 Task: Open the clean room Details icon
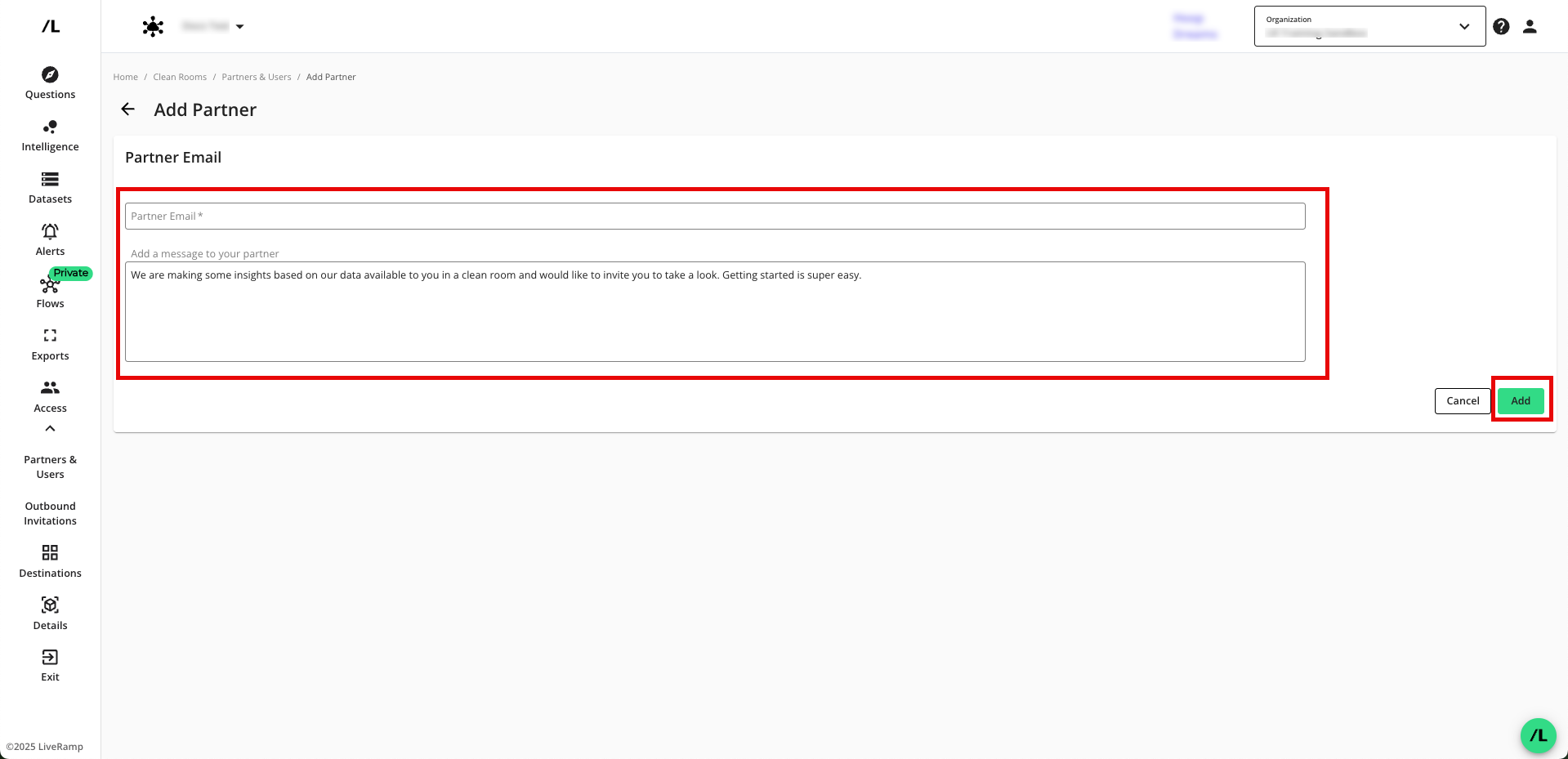tap(50, 605)
